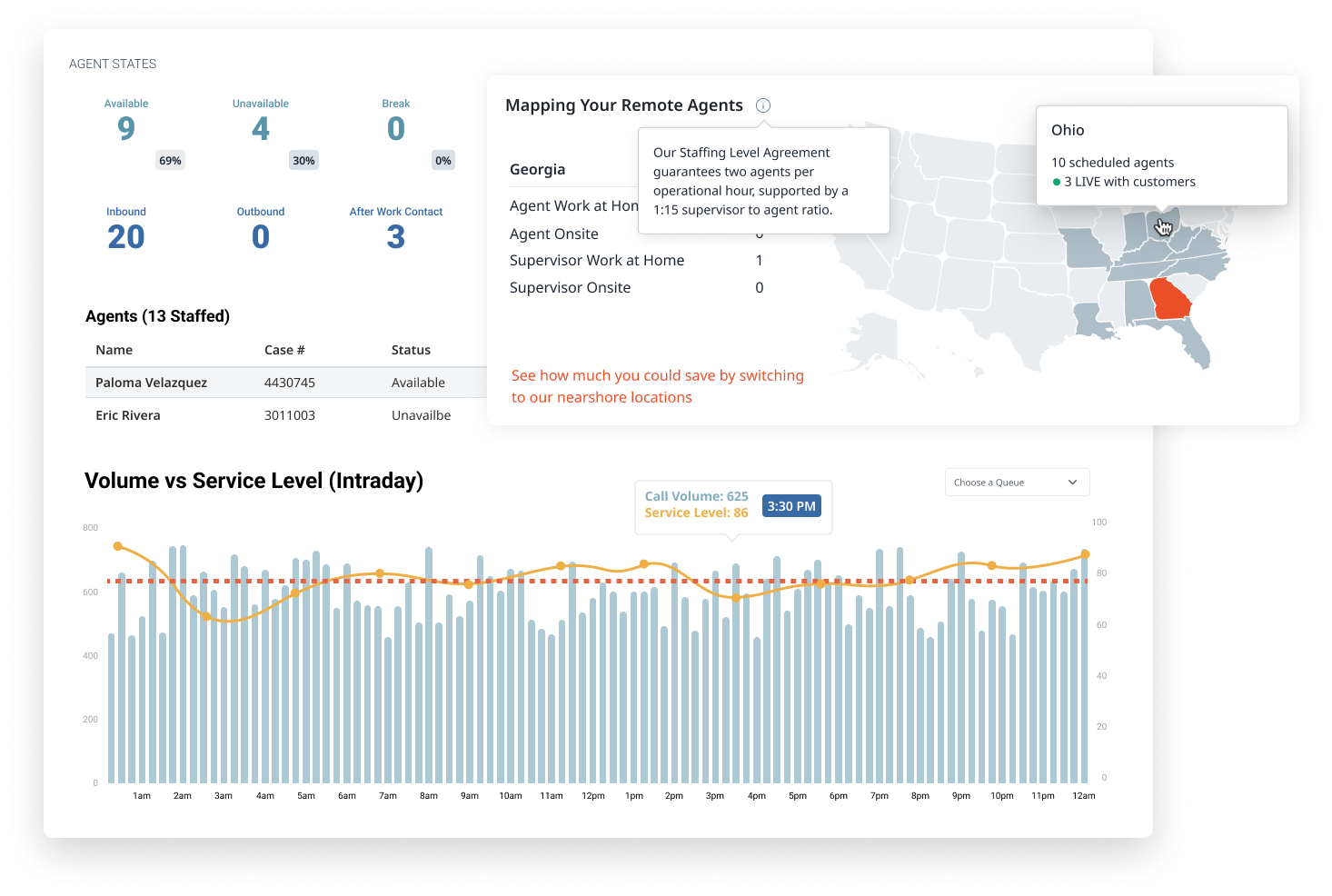Click the nearshore locations savings link

click(x=657, y=386)
